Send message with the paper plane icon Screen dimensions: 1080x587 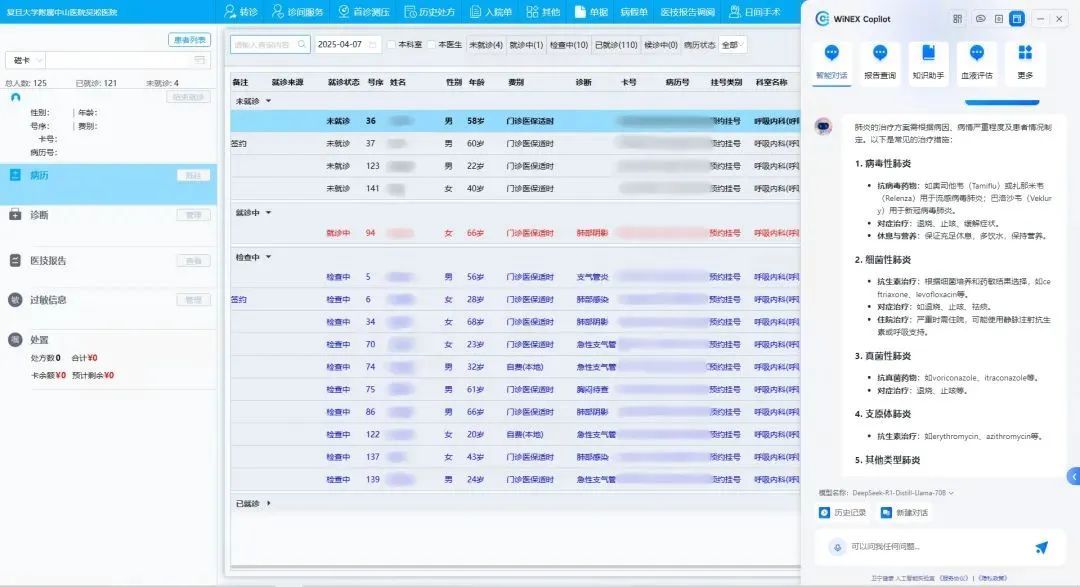[1041, 547]
